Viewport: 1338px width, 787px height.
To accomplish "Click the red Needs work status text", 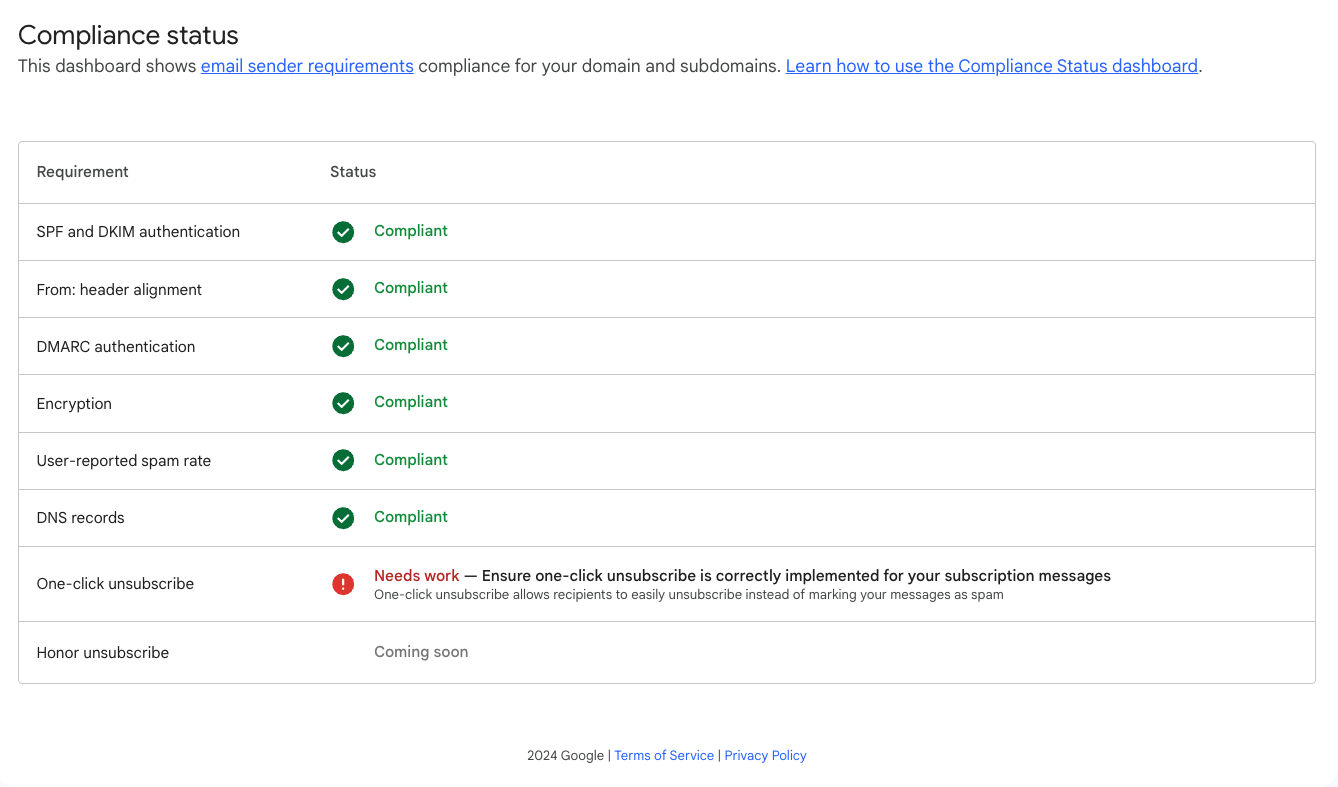I will click(x=417, y=575).
